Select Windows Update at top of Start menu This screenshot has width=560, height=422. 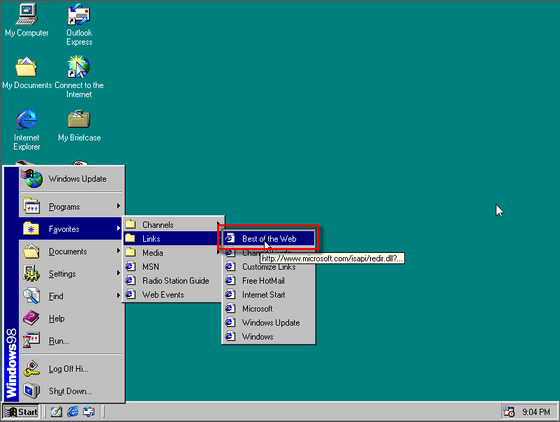[71, 179]
